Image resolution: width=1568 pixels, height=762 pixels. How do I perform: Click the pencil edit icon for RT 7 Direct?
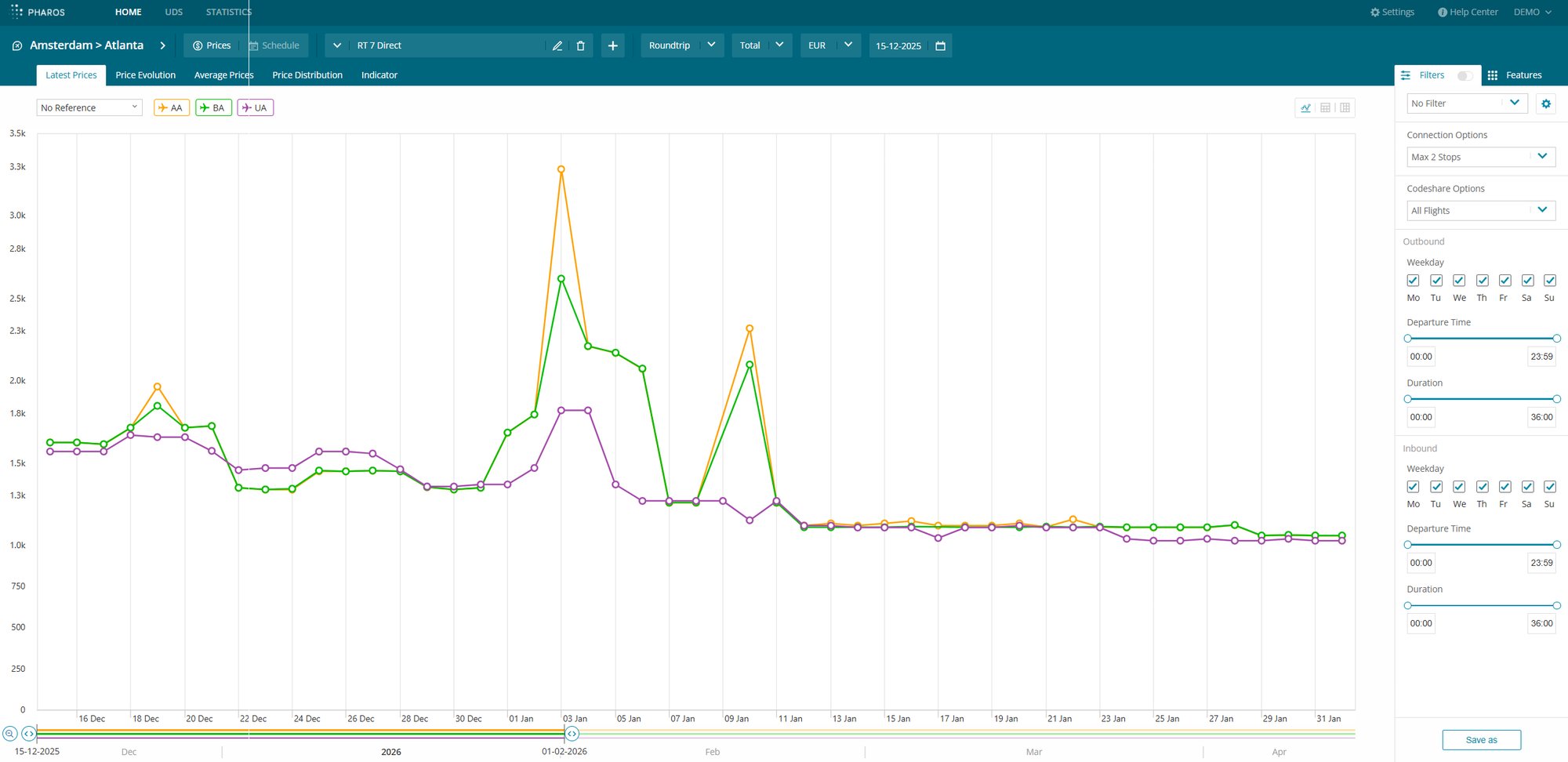click(x=557, y=46)
